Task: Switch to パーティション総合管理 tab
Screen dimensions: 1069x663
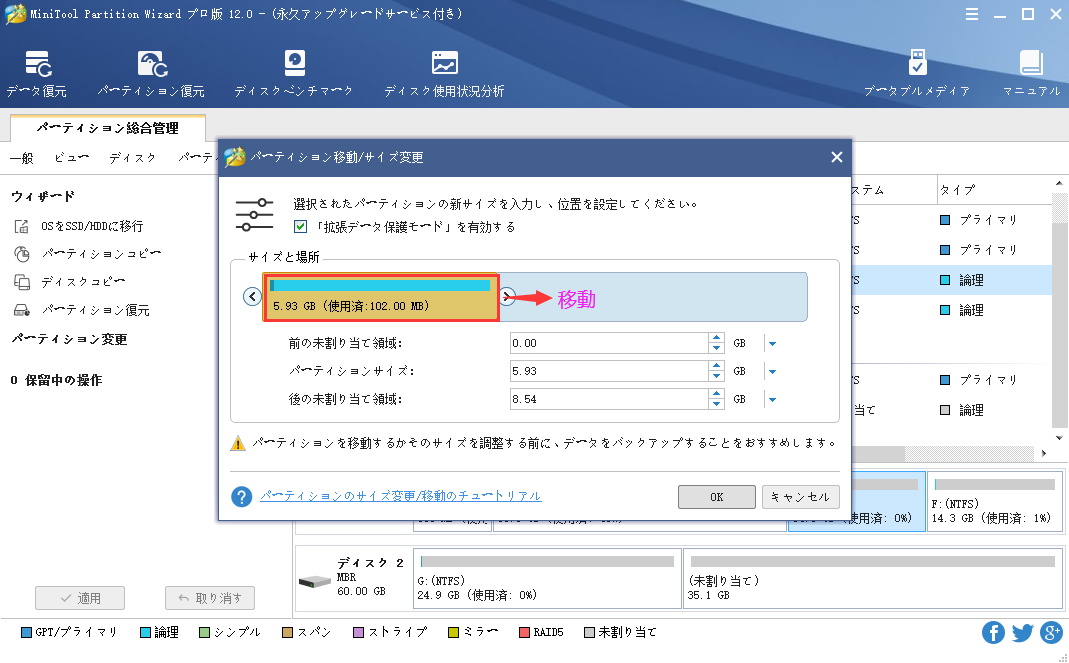Action: (x=107, y=128)
